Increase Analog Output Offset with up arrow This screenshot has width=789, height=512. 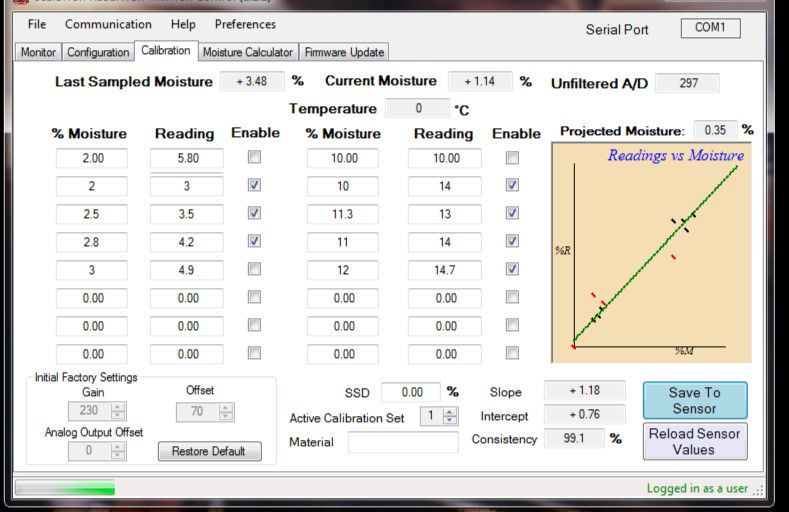pos(118,447)
